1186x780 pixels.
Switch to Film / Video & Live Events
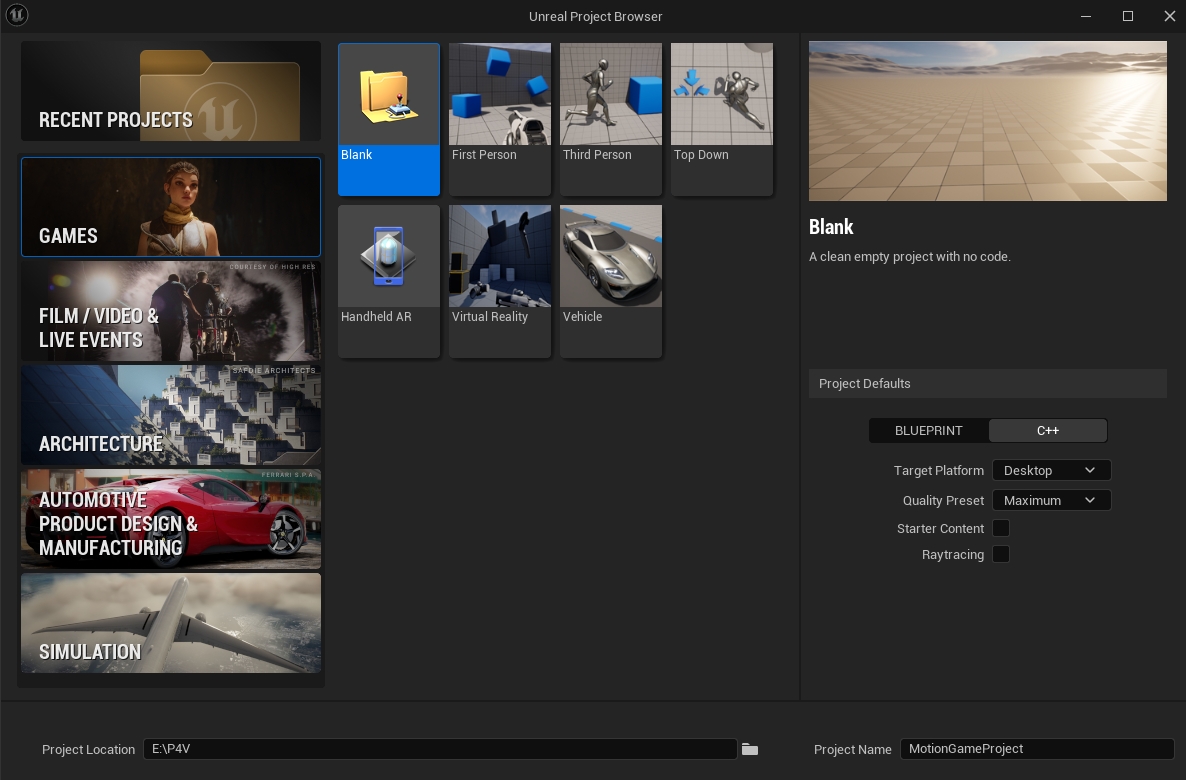[x=171, y=311]
